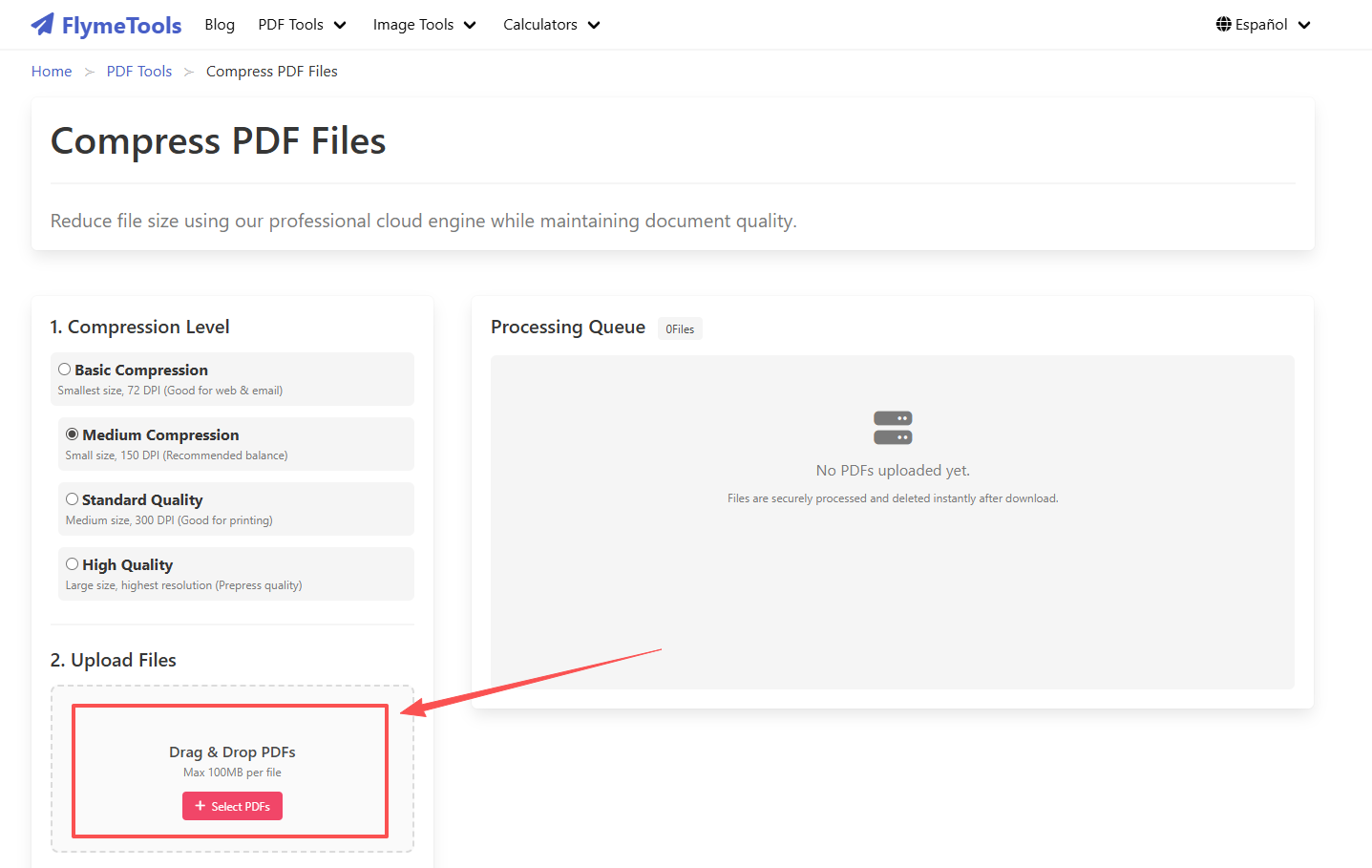Image resolution: width=1372 pixels, height=868 pixels.
Task: Go to PDF Tools breadcrumb link
Action: click(x=139, y=72)
